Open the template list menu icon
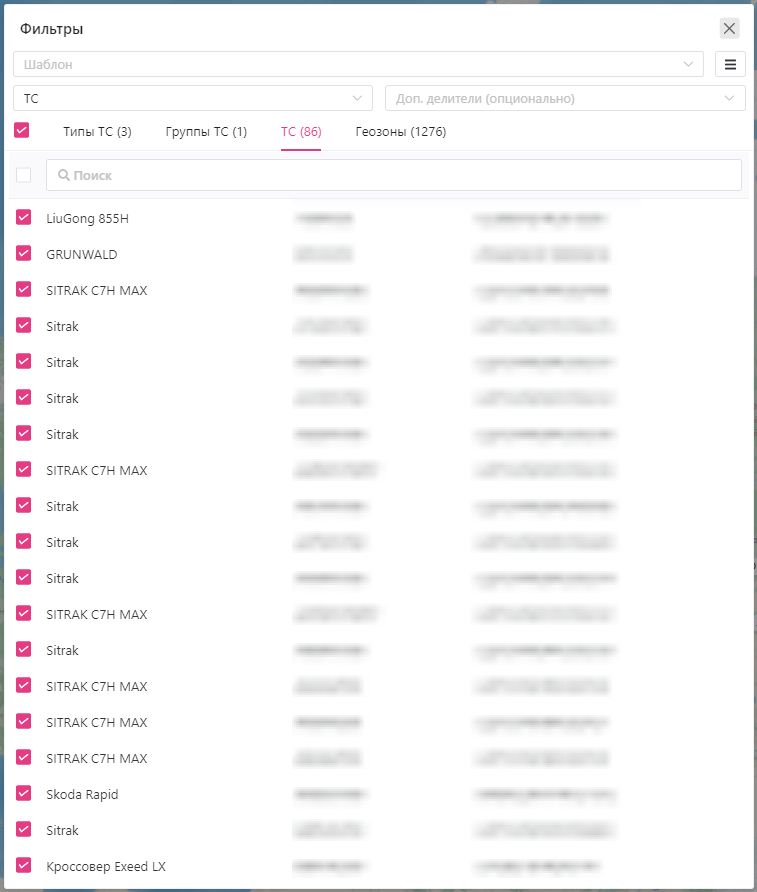This screenshot has height=892, width=757. tap(730, 64)
